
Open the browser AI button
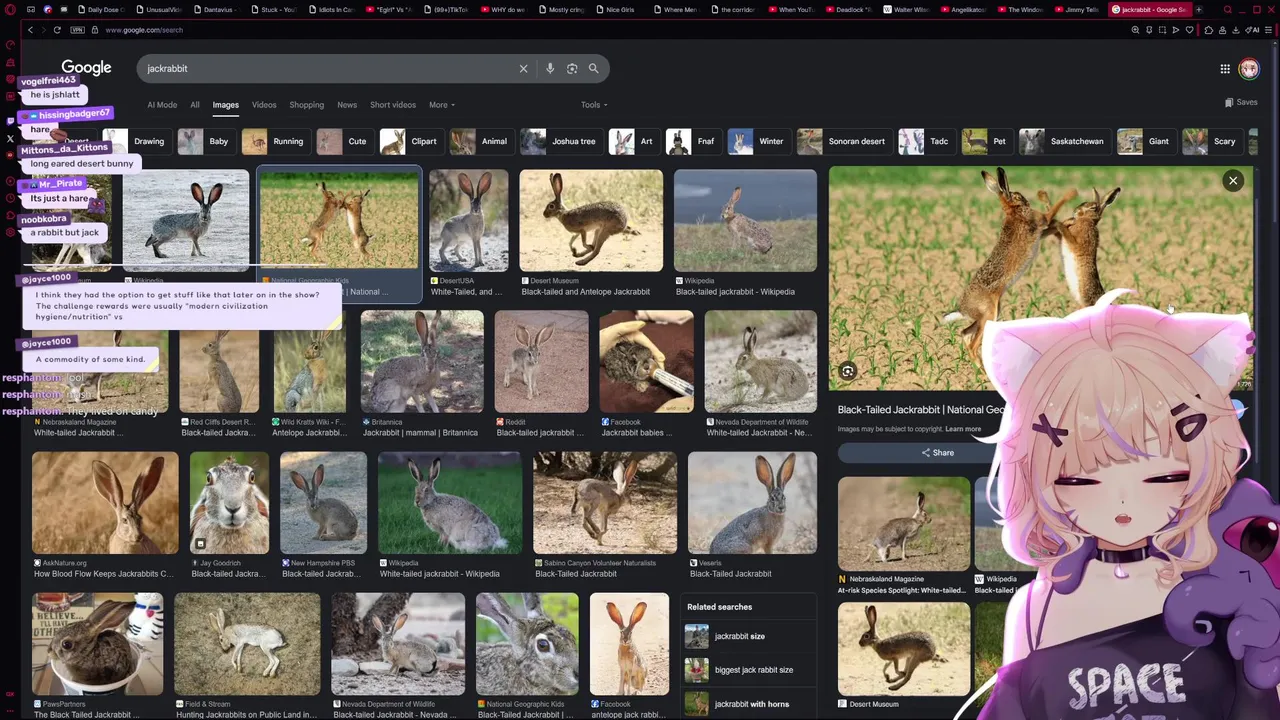click(x=1252, y=30)
